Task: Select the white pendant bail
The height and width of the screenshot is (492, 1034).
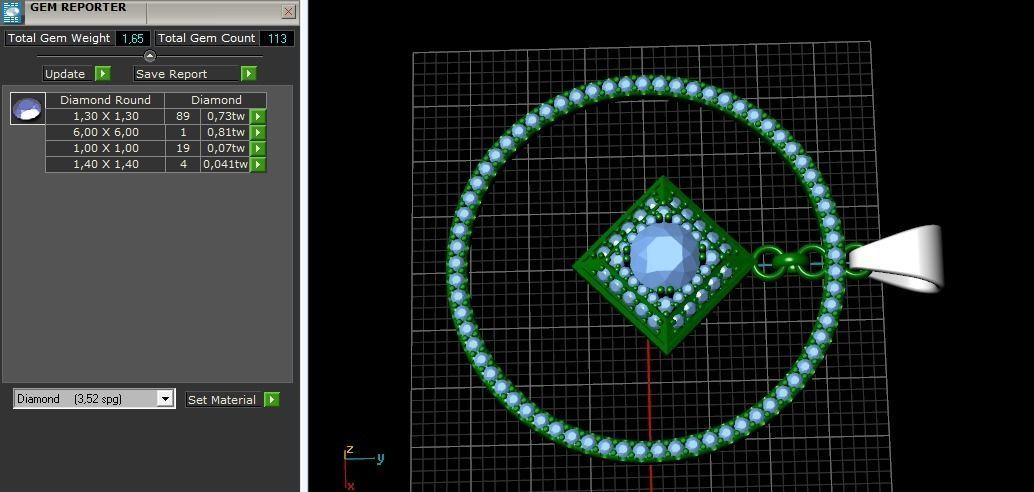Action: point(900,259)
